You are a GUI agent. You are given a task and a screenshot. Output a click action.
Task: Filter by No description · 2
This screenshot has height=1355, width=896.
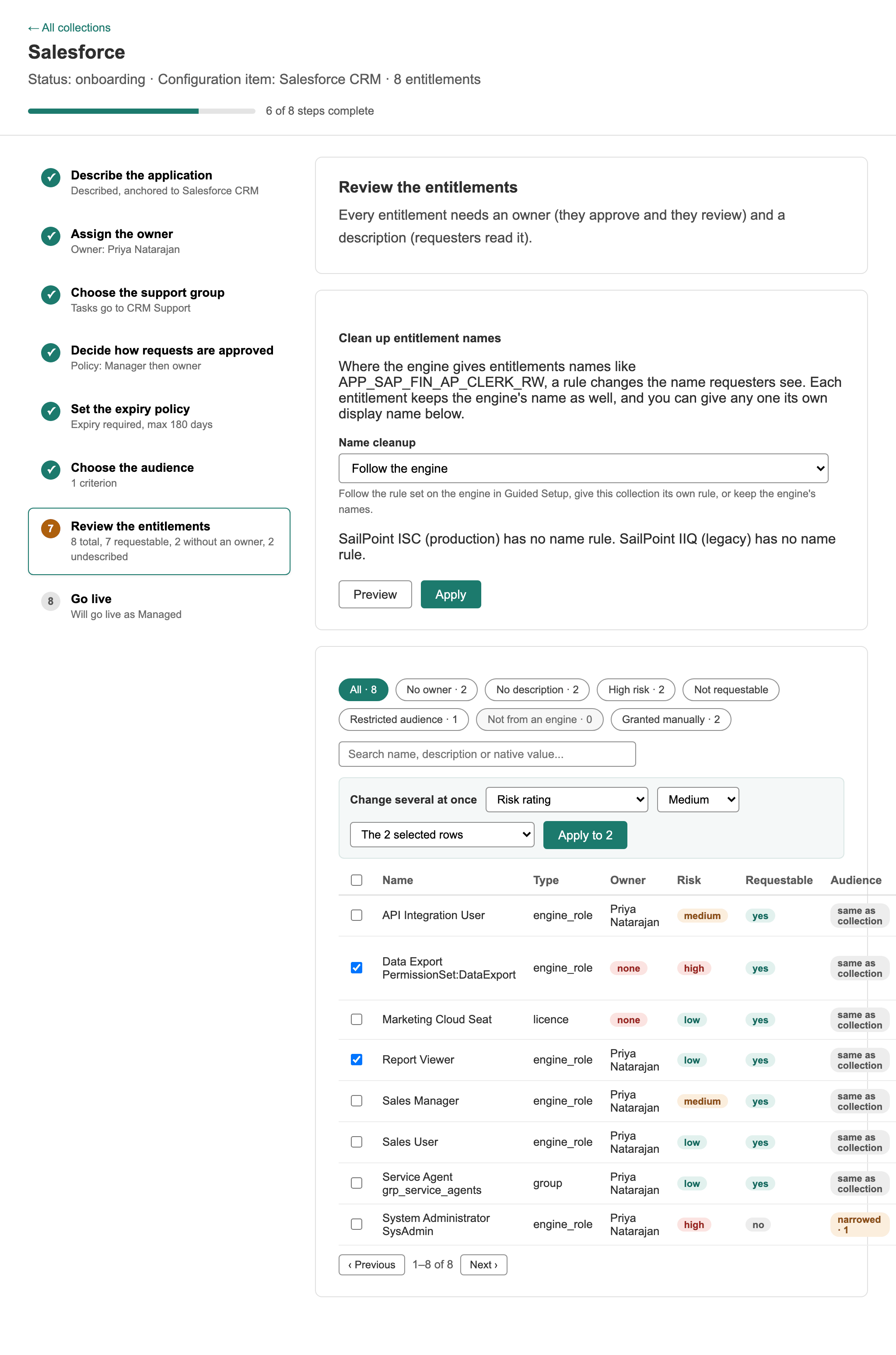point(537,690)
